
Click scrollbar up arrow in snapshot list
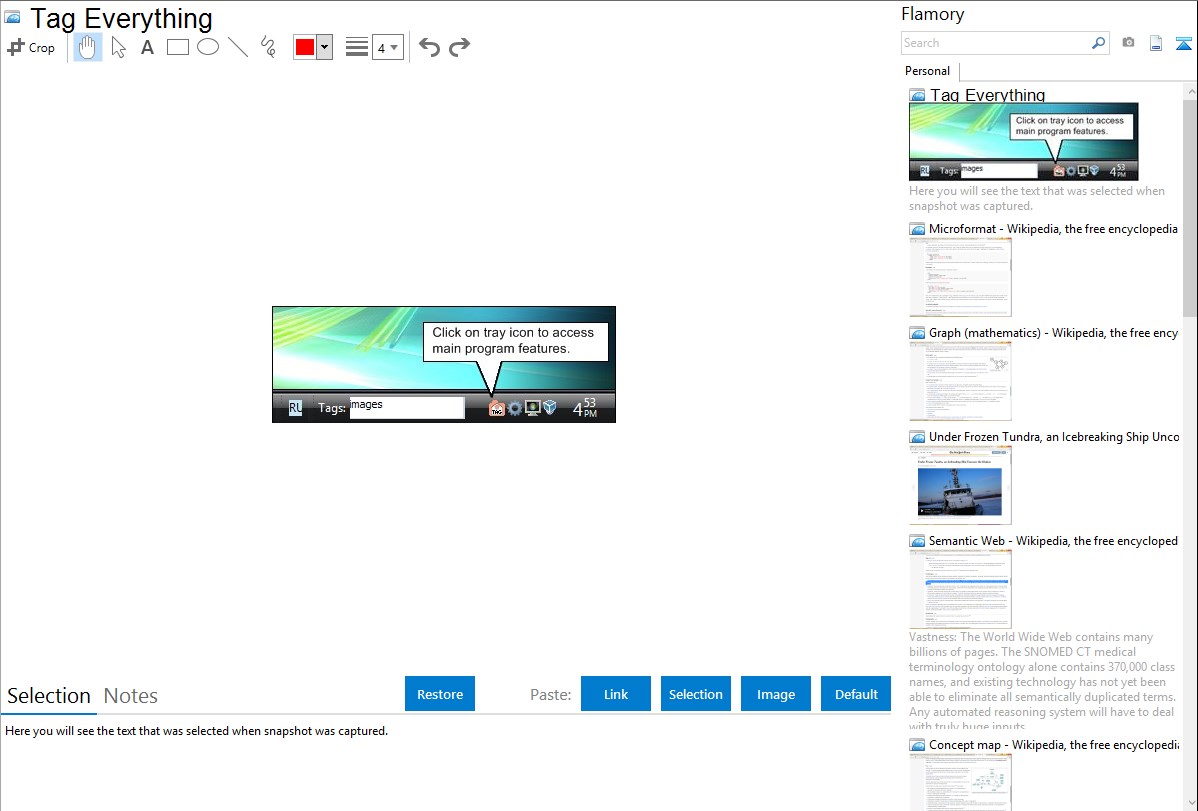click(1190, 92)
